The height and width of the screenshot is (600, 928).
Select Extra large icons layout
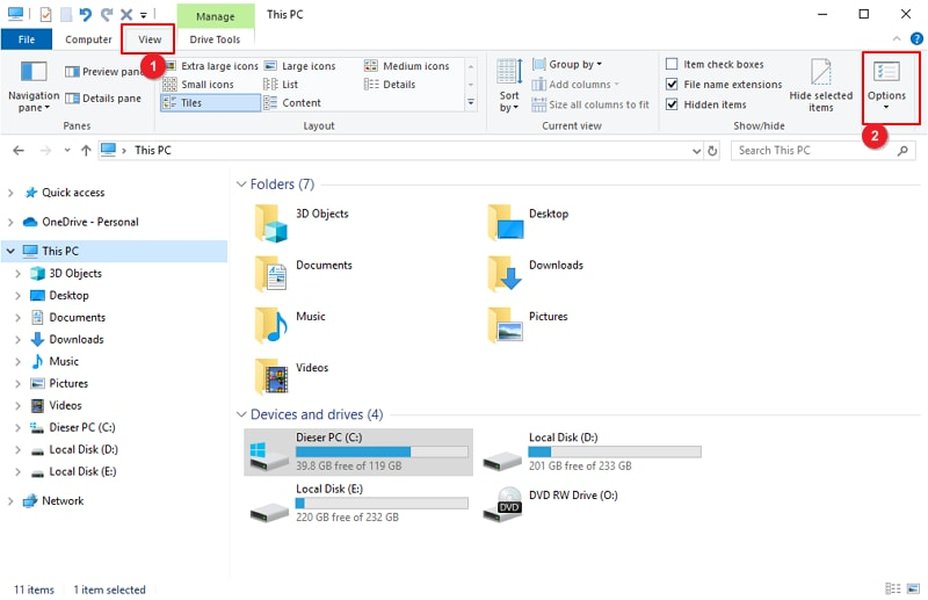211,66
